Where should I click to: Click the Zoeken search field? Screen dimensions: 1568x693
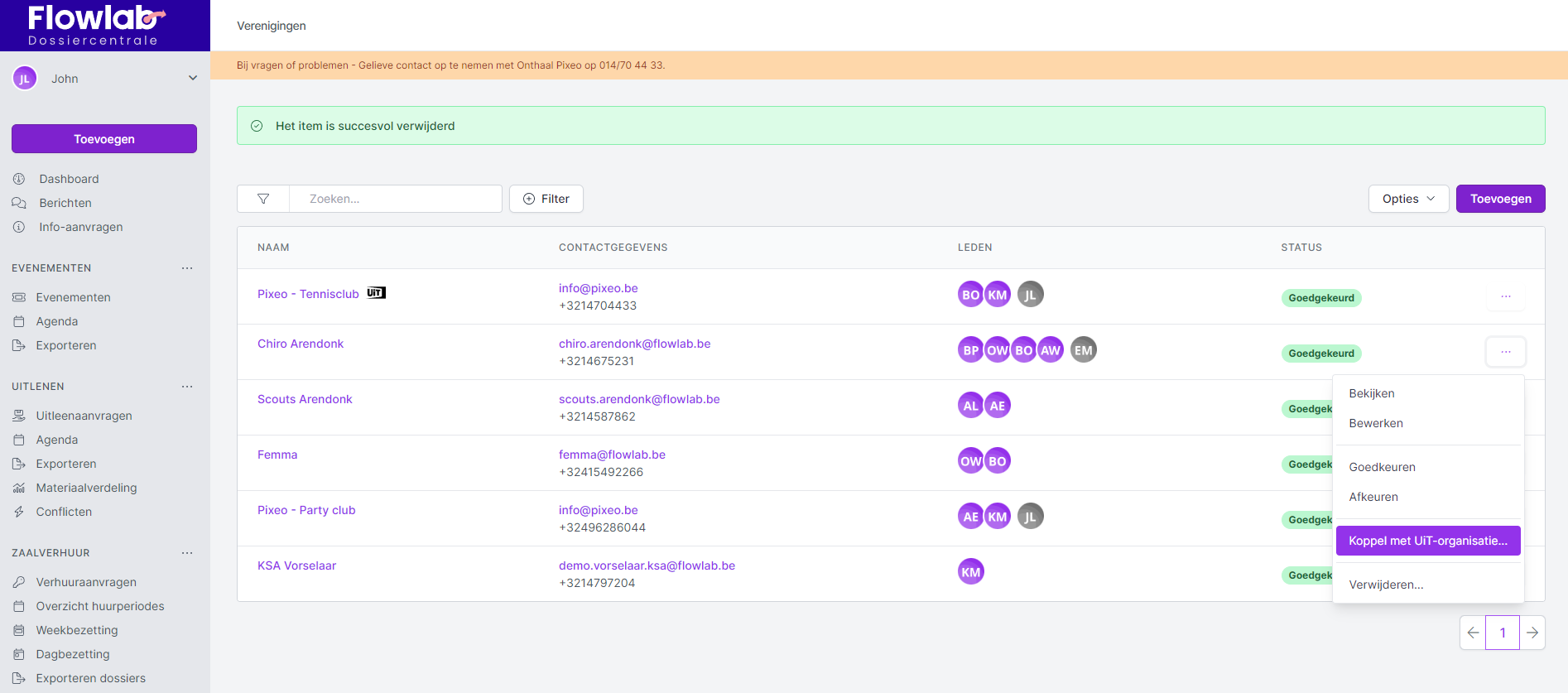coord(396,199)
